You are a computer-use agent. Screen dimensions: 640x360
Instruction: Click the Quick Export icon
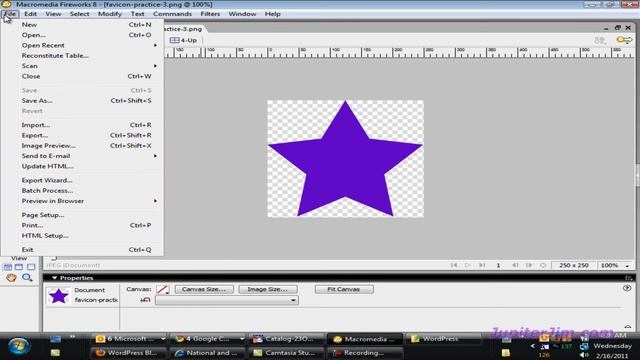click(x=624, y=40)
